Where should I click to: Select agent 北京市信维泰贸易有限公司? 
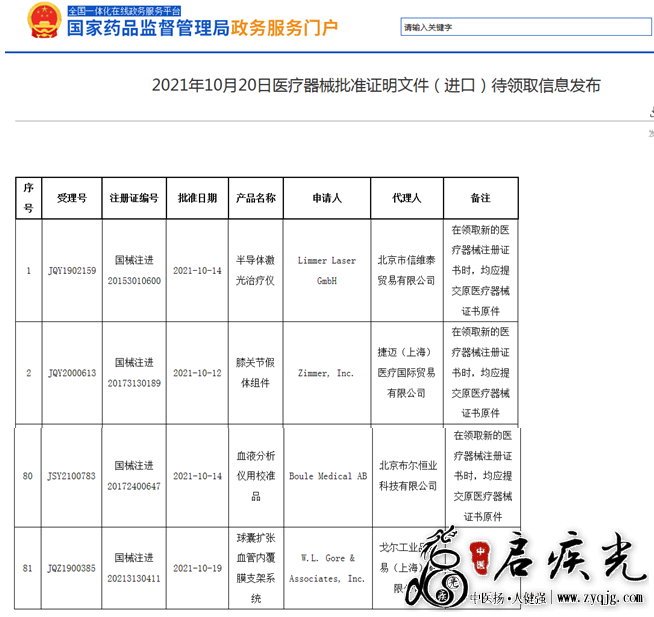tap(406, 270)
